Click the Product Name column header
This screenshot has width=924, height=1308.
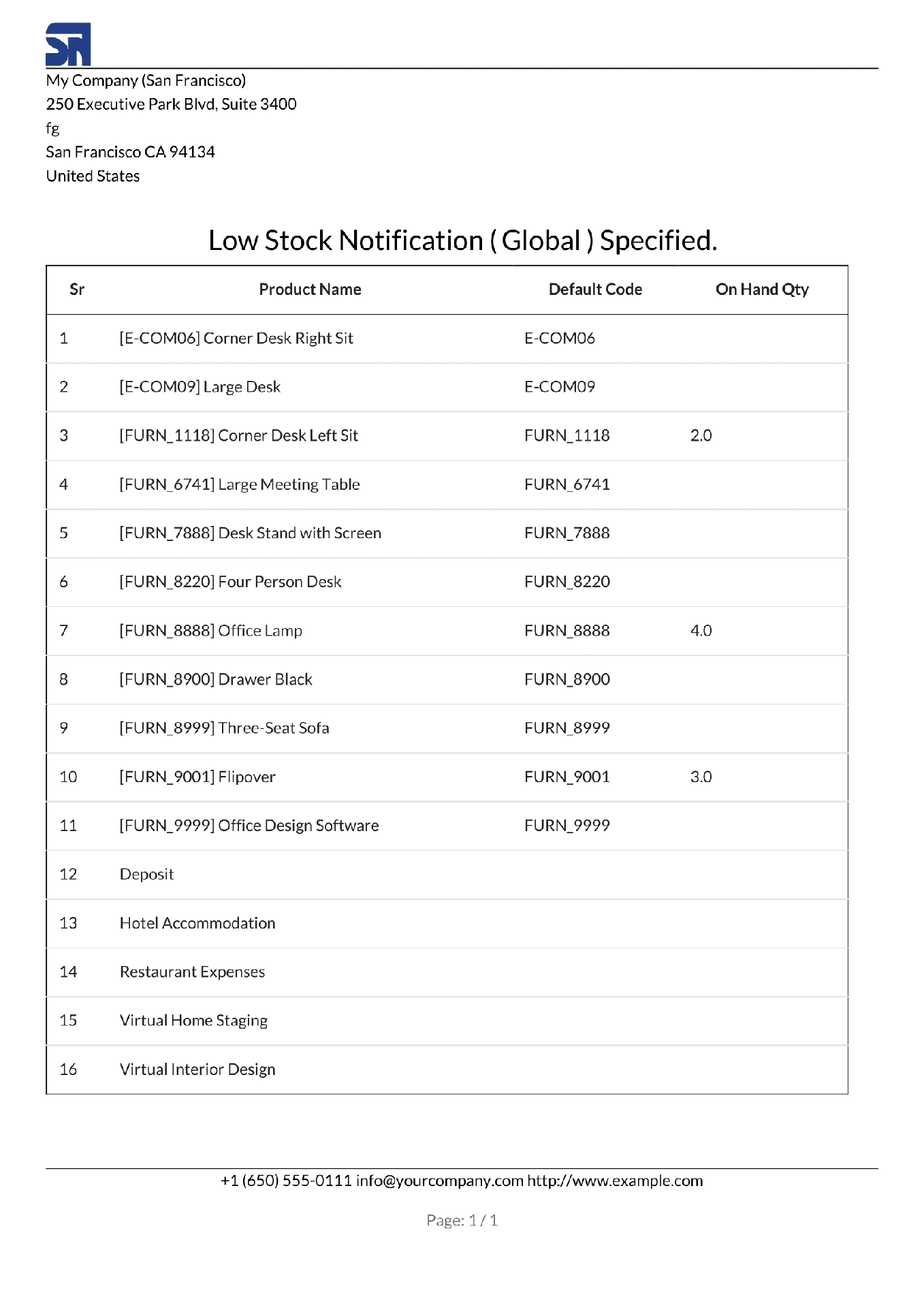click(x=310, y=290)
